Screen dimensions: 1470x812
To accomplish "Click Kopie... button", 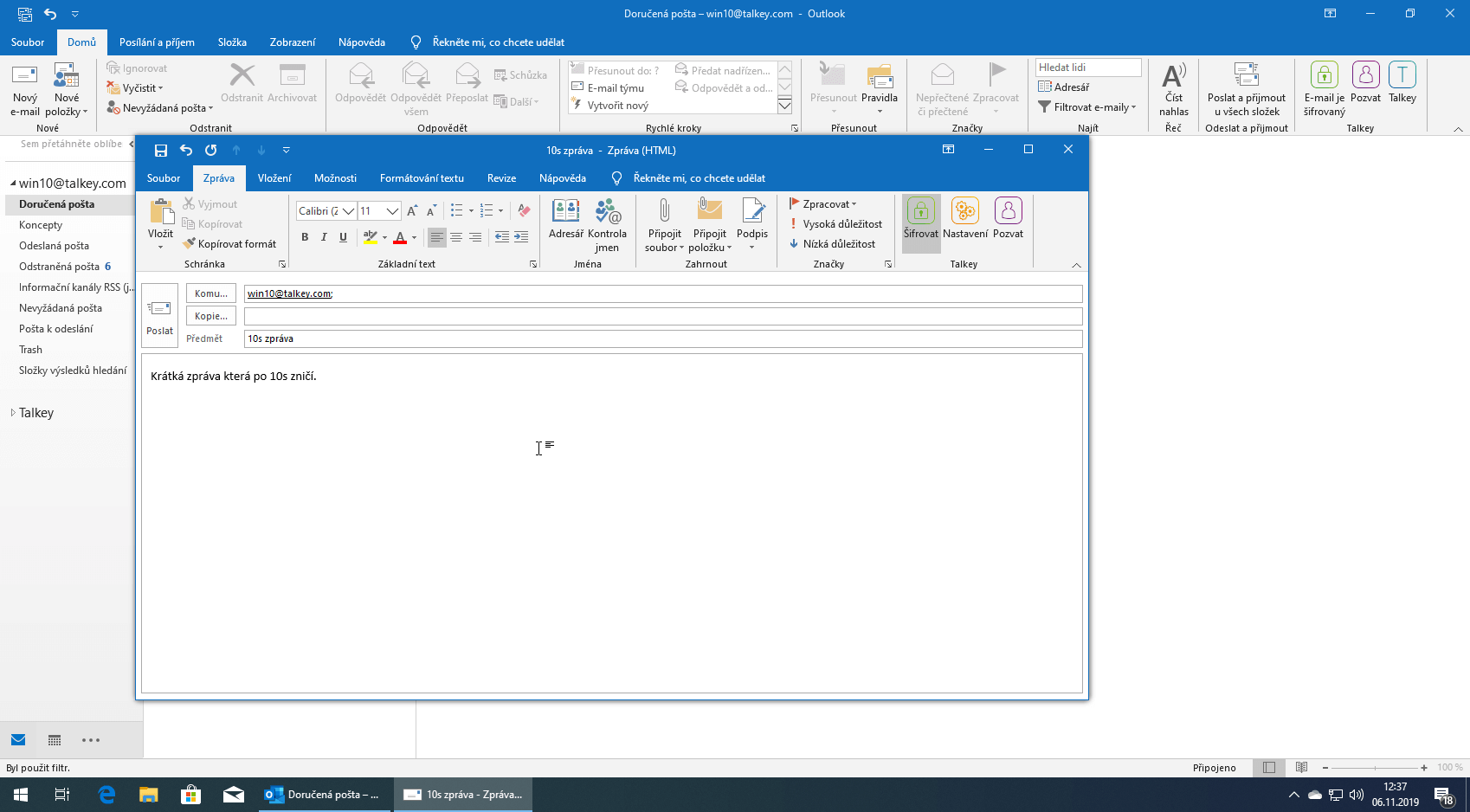I will pyautogui.click(x=211, y=316).
